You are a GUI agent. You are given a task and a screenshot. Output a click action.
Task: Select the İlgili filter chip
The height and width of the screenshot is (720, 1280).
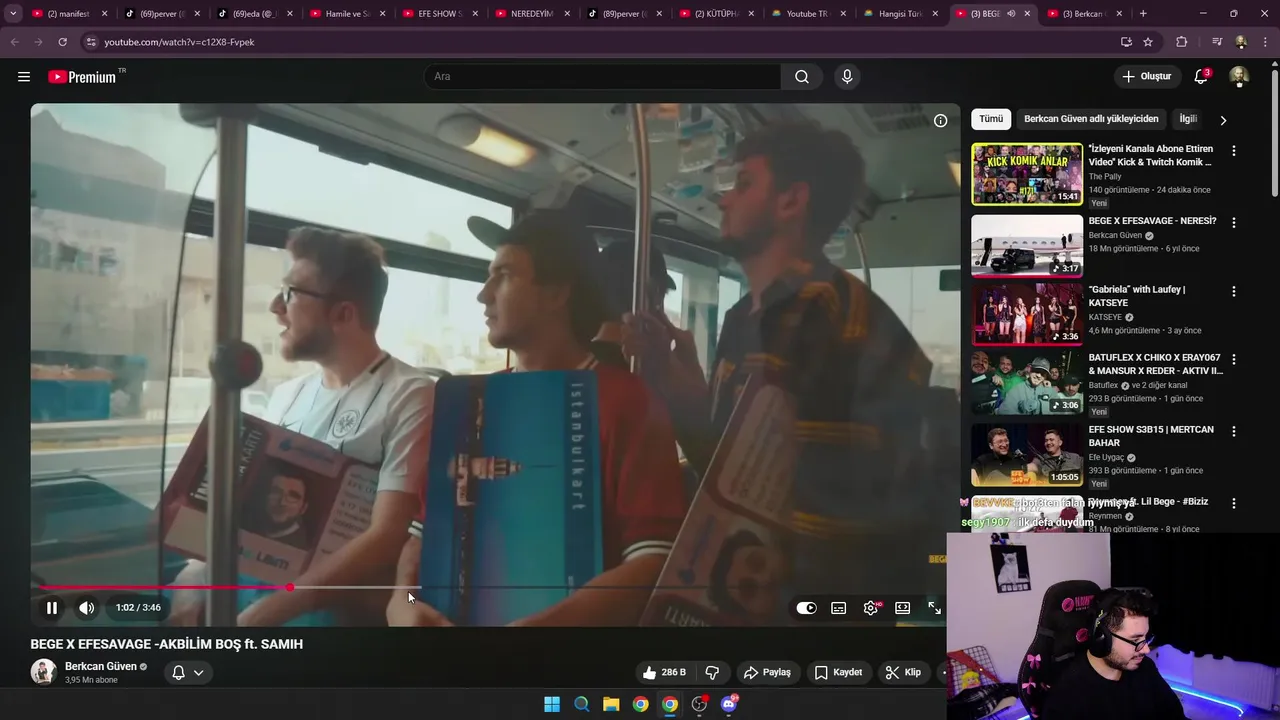(1188, 119)
